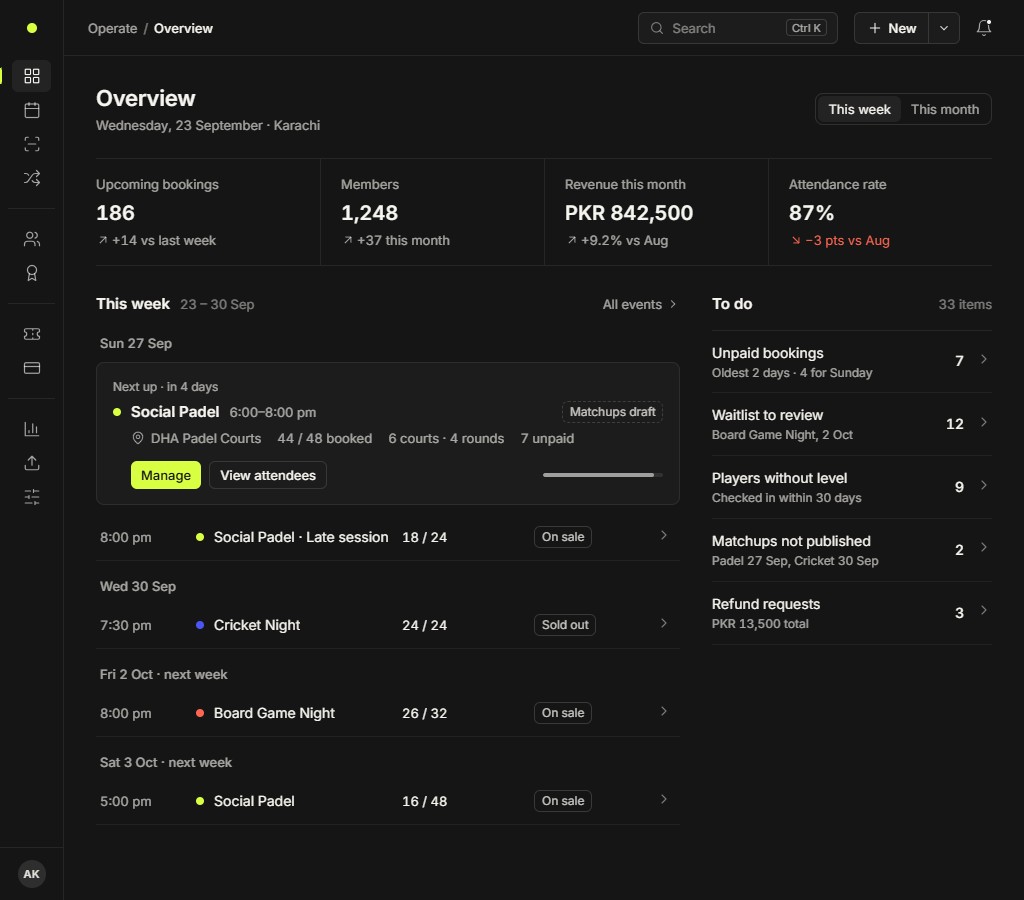
Task: Open Waitlist to review chevron
Action: [984, 422]
